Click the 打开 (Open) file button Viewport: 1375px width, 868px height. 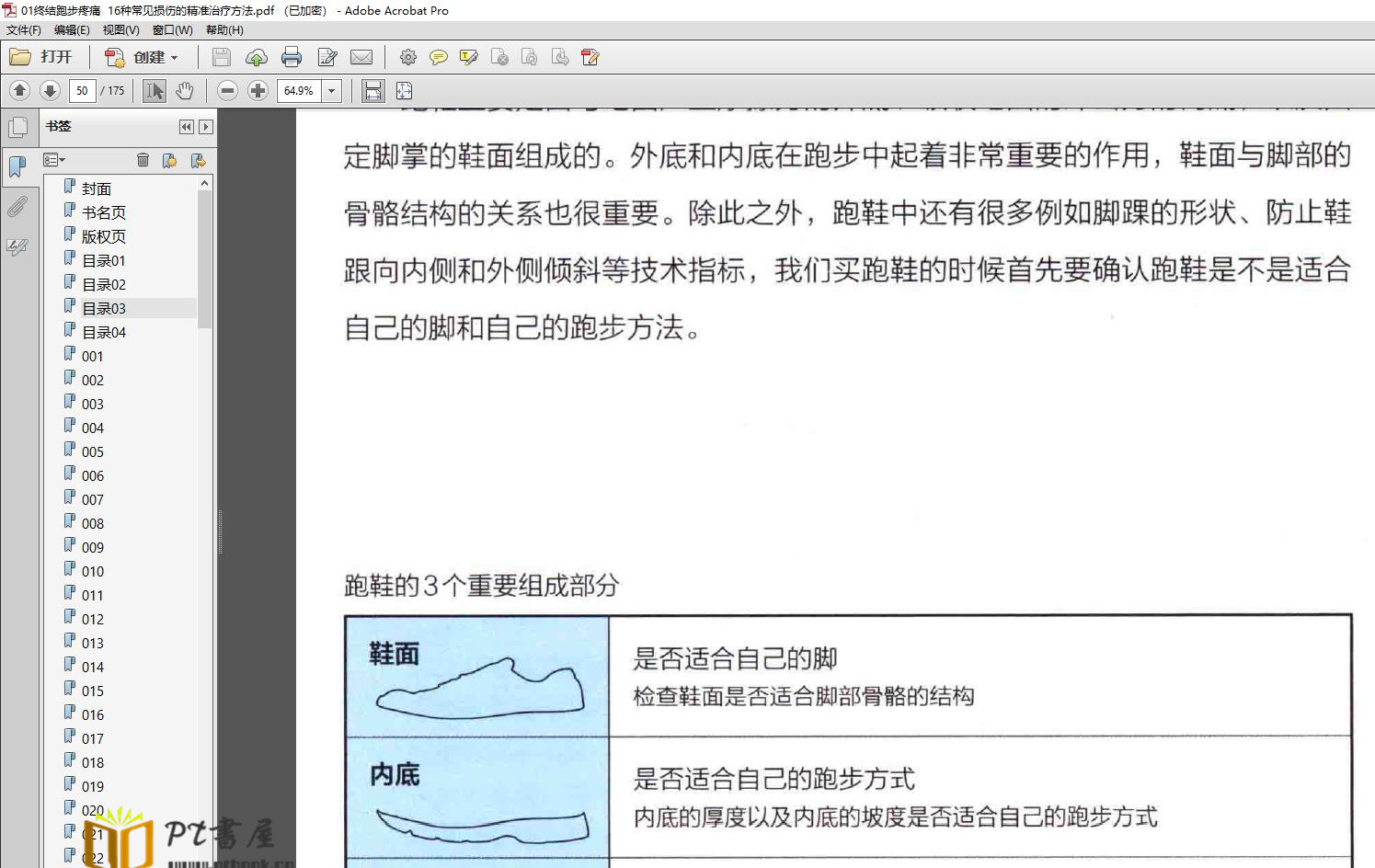pos(41,57)
